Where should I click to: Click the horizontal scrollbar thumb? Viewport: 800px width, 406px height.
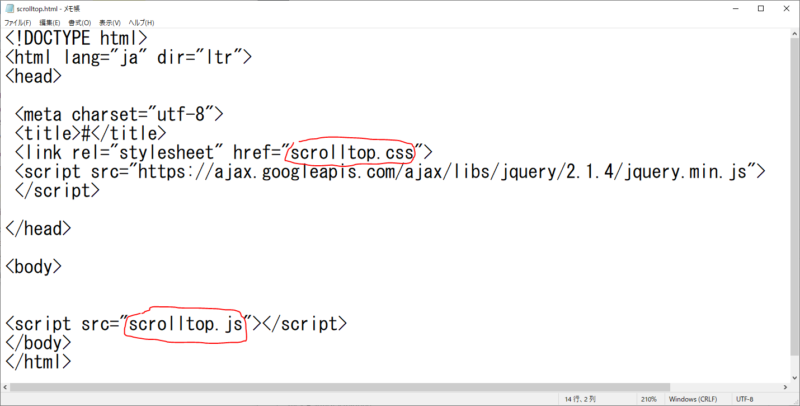pos(339,388)
